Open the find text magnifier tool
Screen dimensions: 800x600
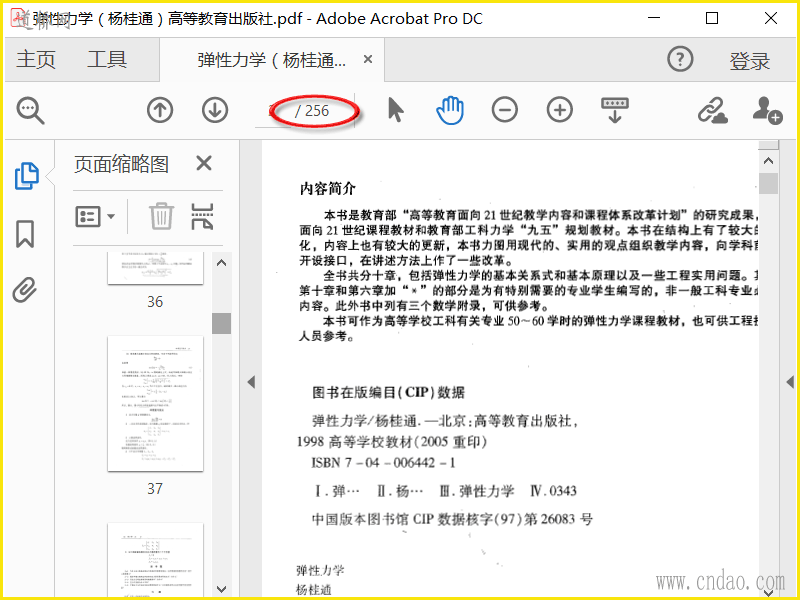pyautogui.click(x=31, y=111)
